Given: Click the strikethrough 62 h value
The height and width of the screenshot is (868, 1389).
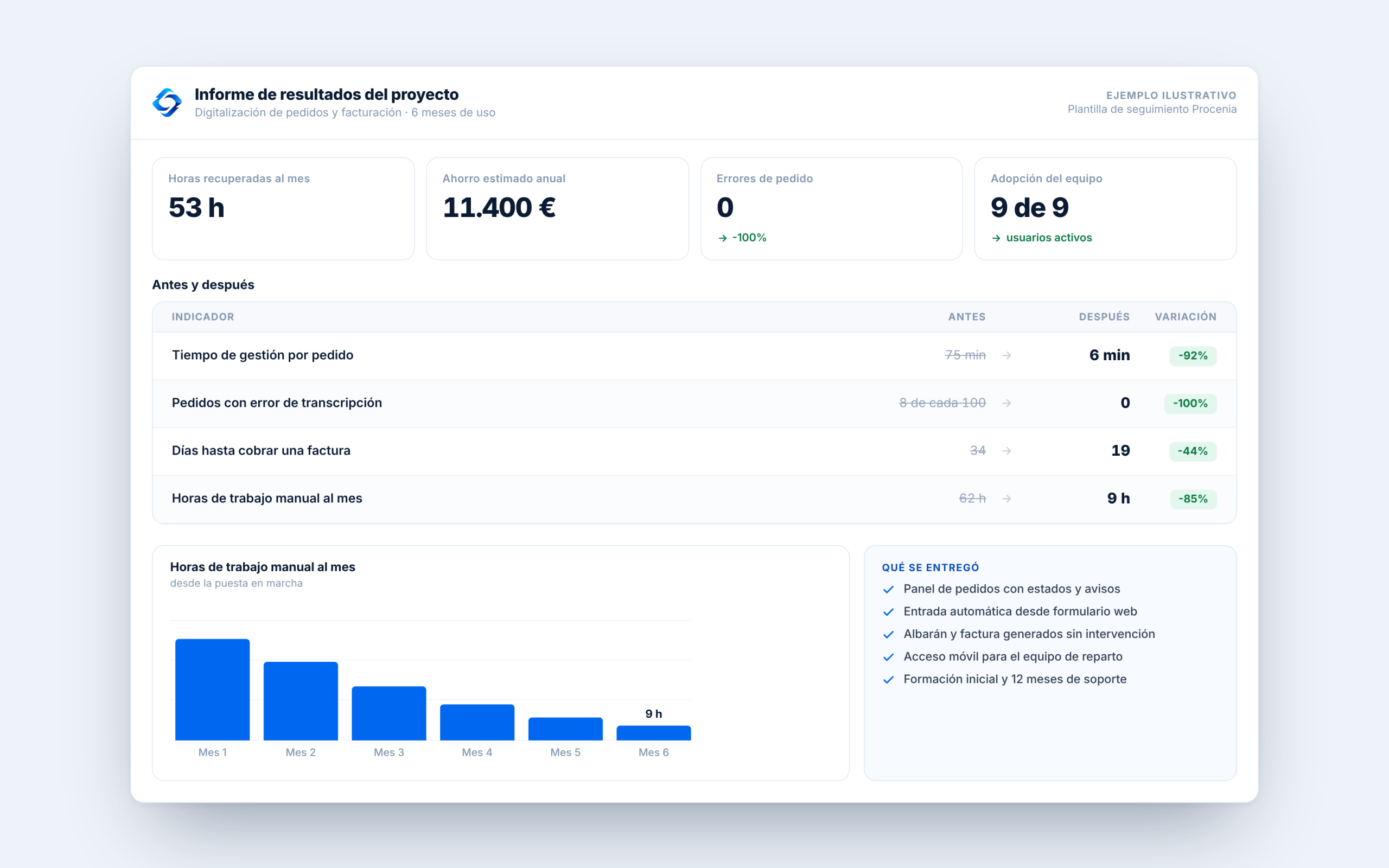Looking at the screenshot, I should [x=972, y=499].
